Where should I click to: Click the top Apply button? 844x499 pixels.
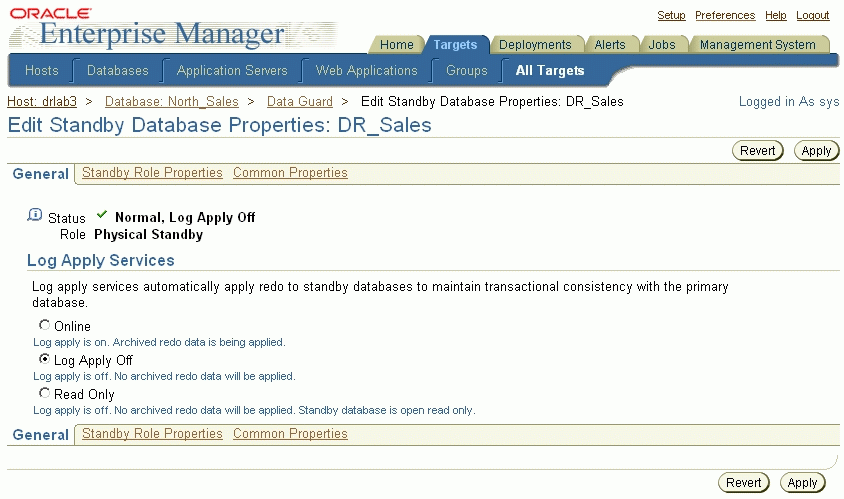click(x=816, y=151)
